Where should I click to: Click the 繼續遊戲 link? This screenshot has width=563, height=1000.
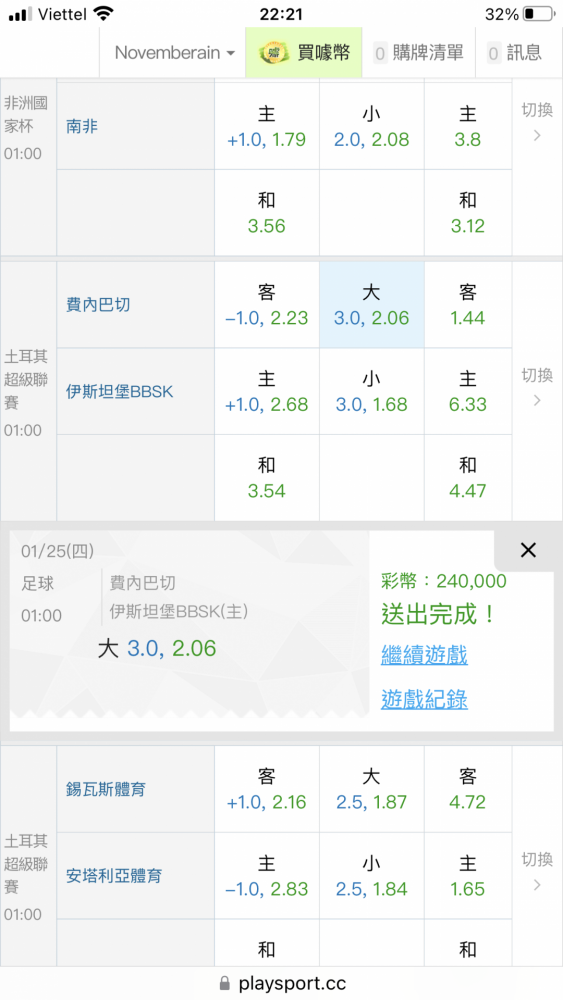pos(424,655)
